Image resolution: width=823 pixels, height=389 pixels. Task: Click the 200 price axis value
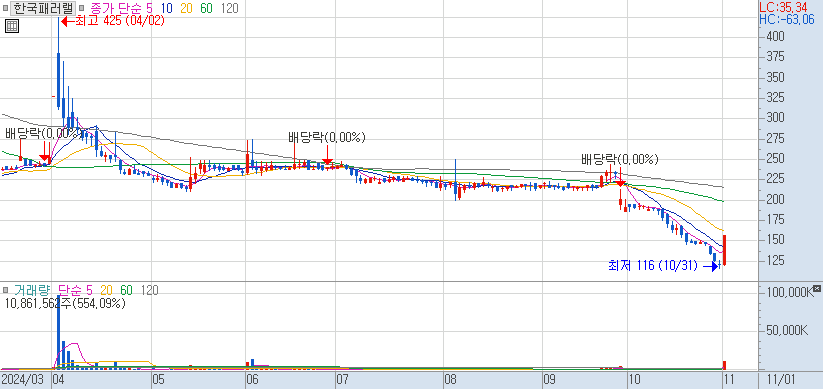click(775, 199)
